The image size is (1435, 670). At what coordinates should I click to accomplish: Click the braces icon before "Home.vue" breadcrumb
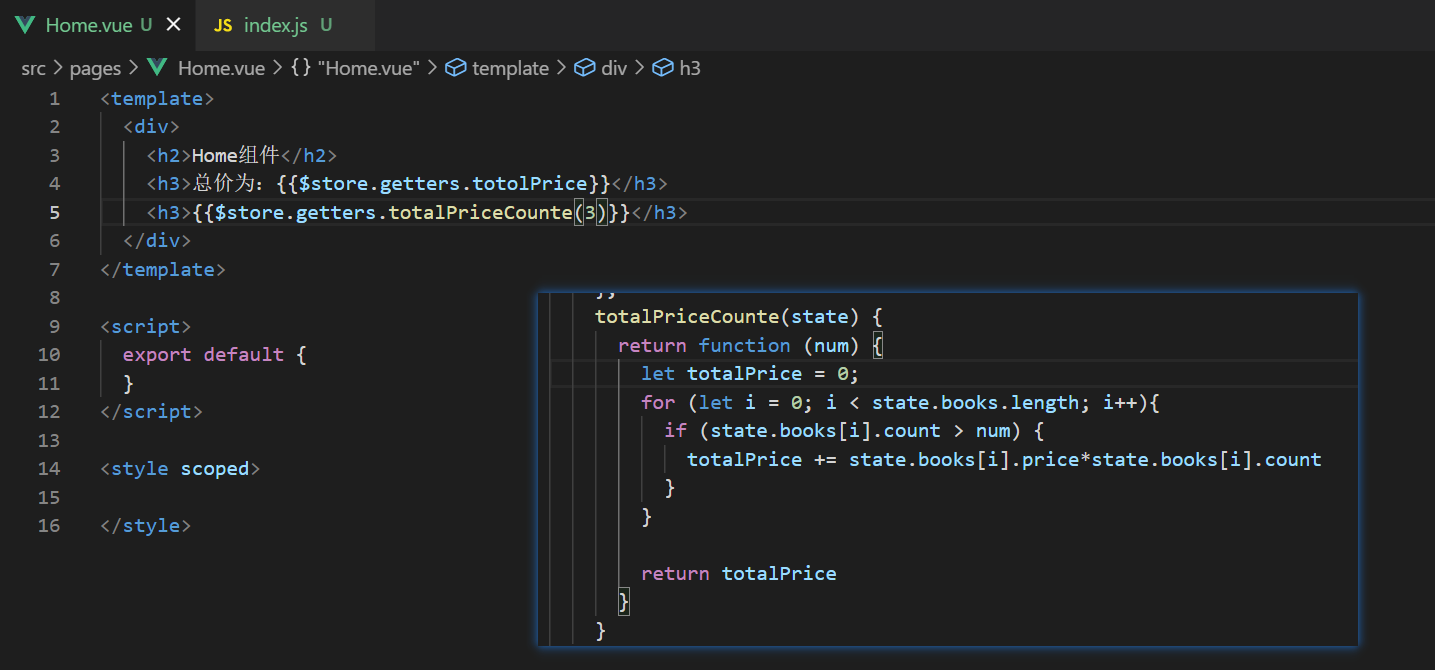point(300,68)
